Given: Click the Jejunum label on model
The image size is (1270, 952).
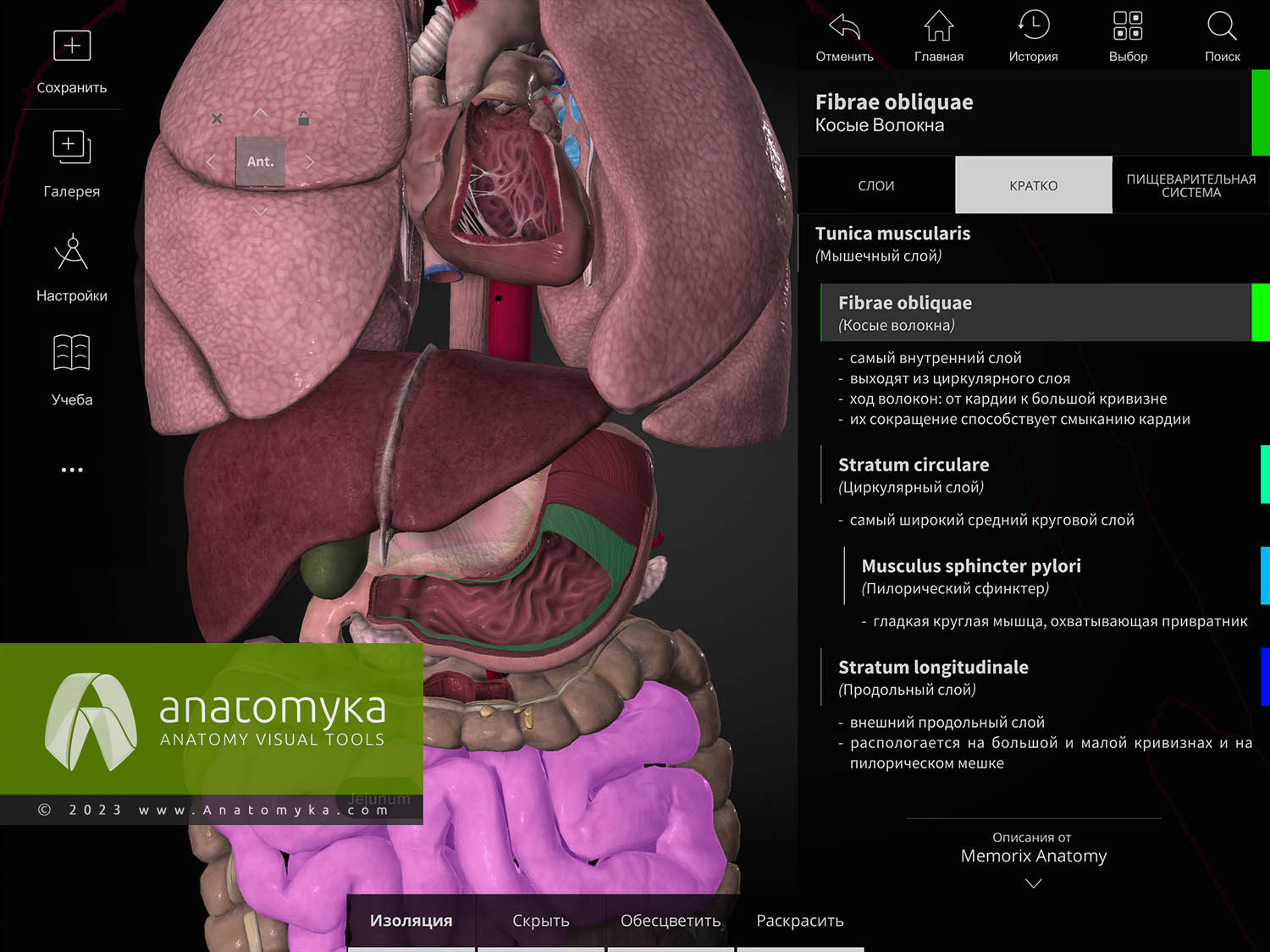Looking at the screenshot, I should point(378,799).
